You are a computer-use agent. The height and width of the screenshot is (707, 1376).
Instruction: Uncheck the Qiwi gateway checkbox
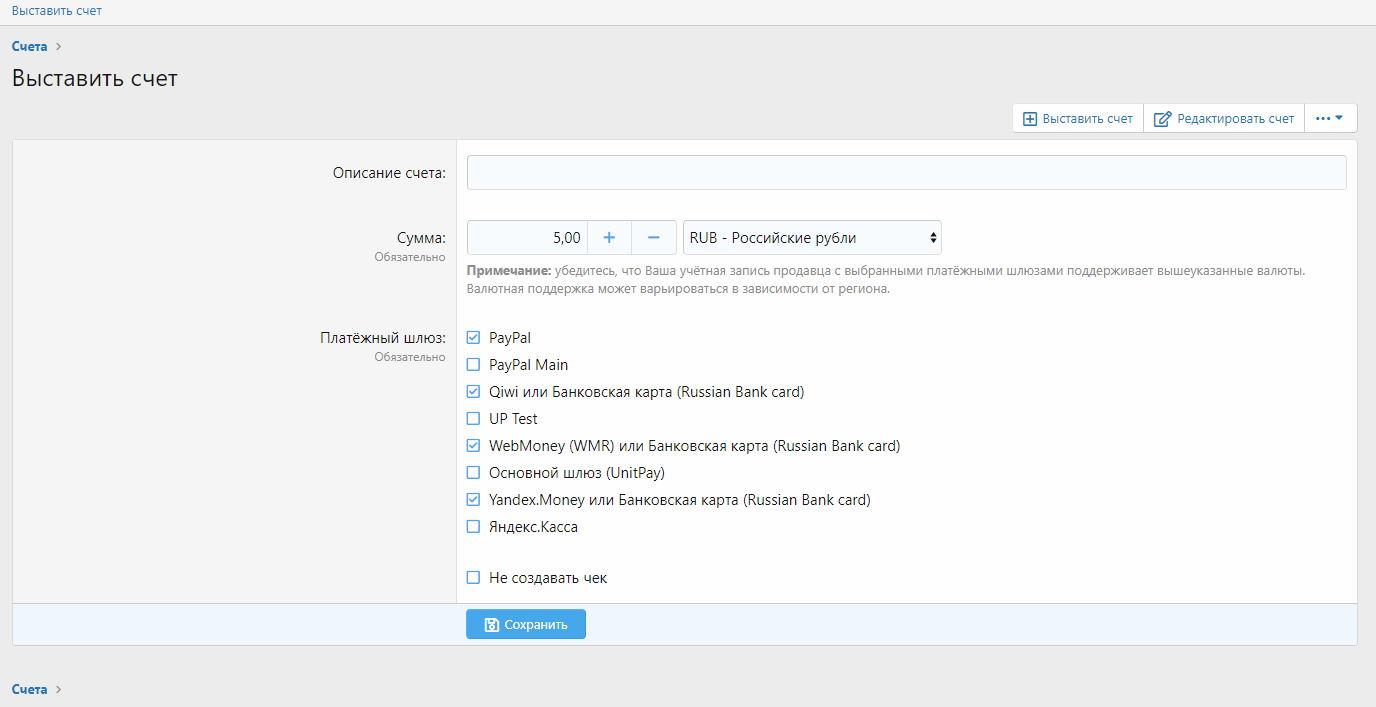click(x=474, y=392)
